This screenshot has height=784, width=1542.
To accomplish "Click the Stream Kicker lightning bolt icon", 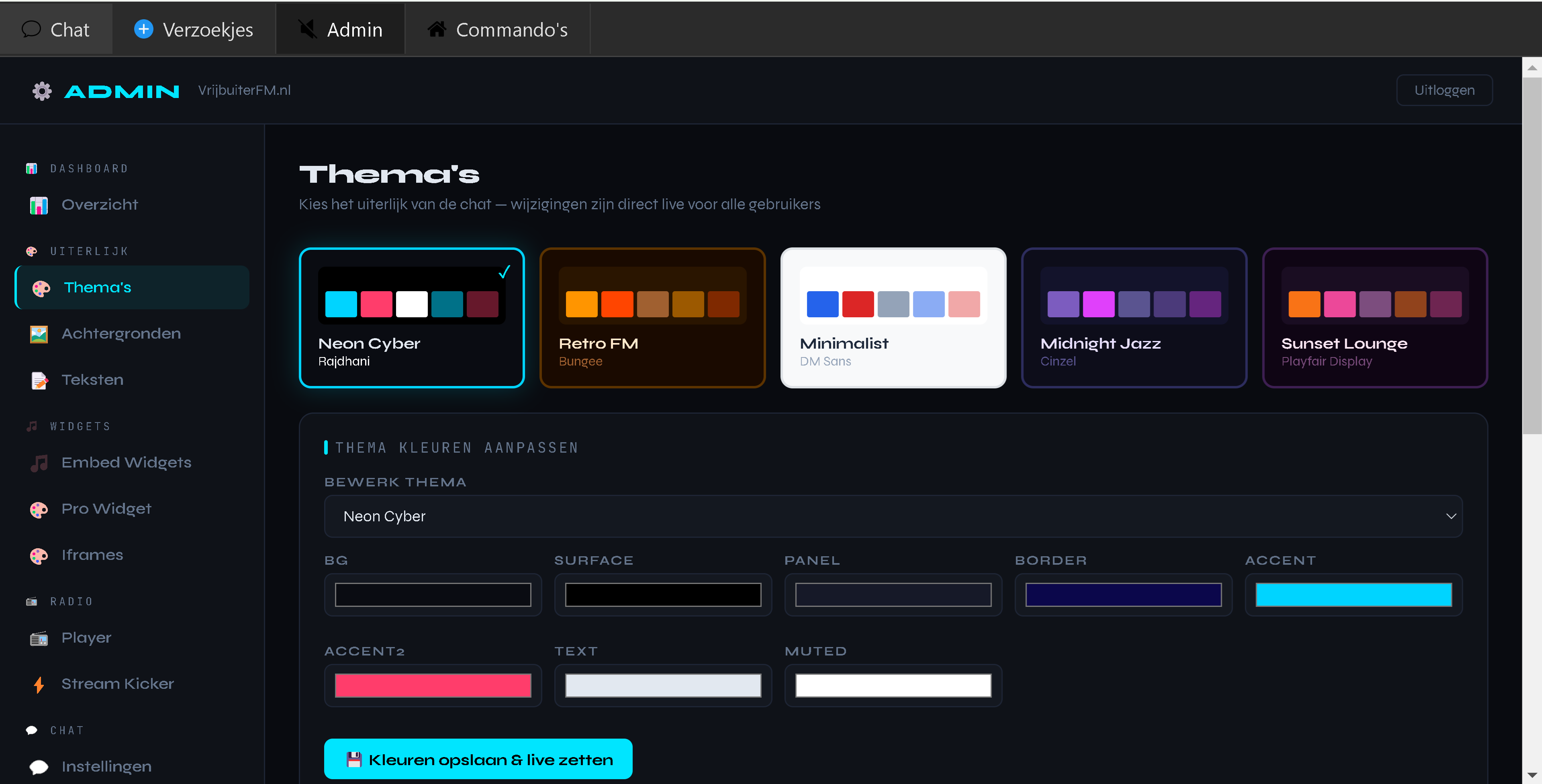I will (x=39, y=685).
